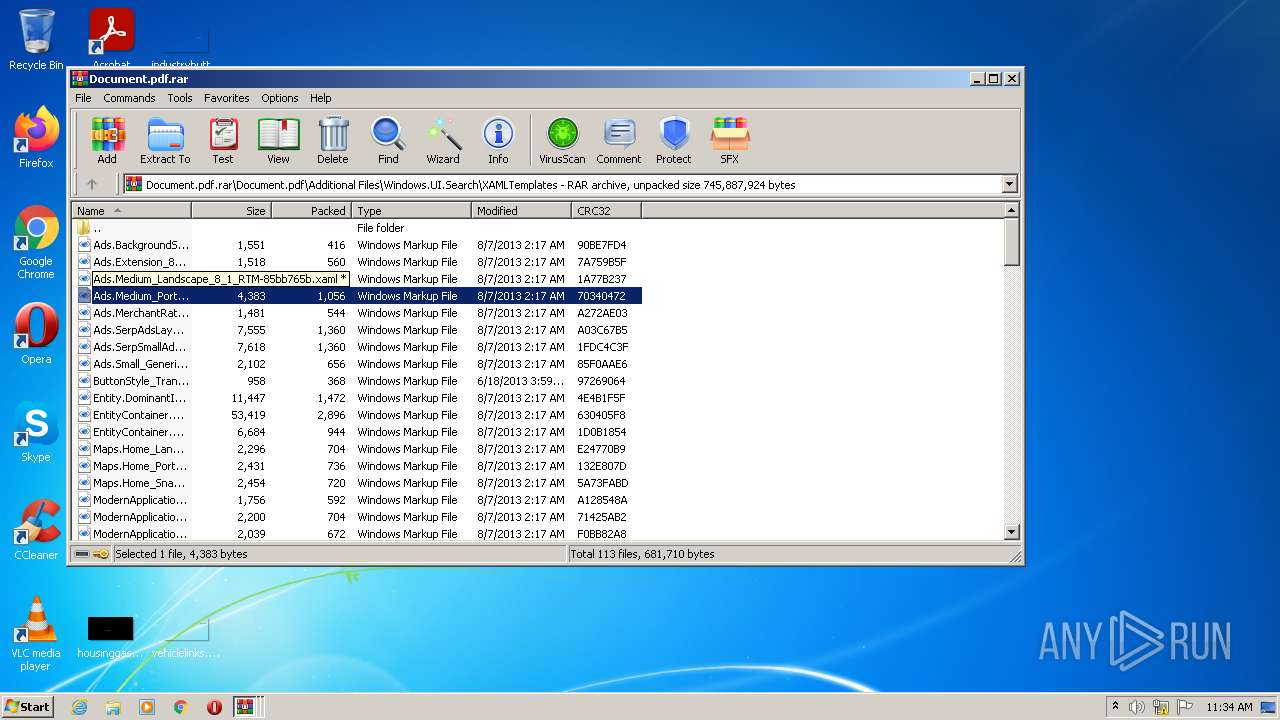Select Ads.BackgroundS... file row
Screen dimensions: 1280x720
[x=357, y=245]
